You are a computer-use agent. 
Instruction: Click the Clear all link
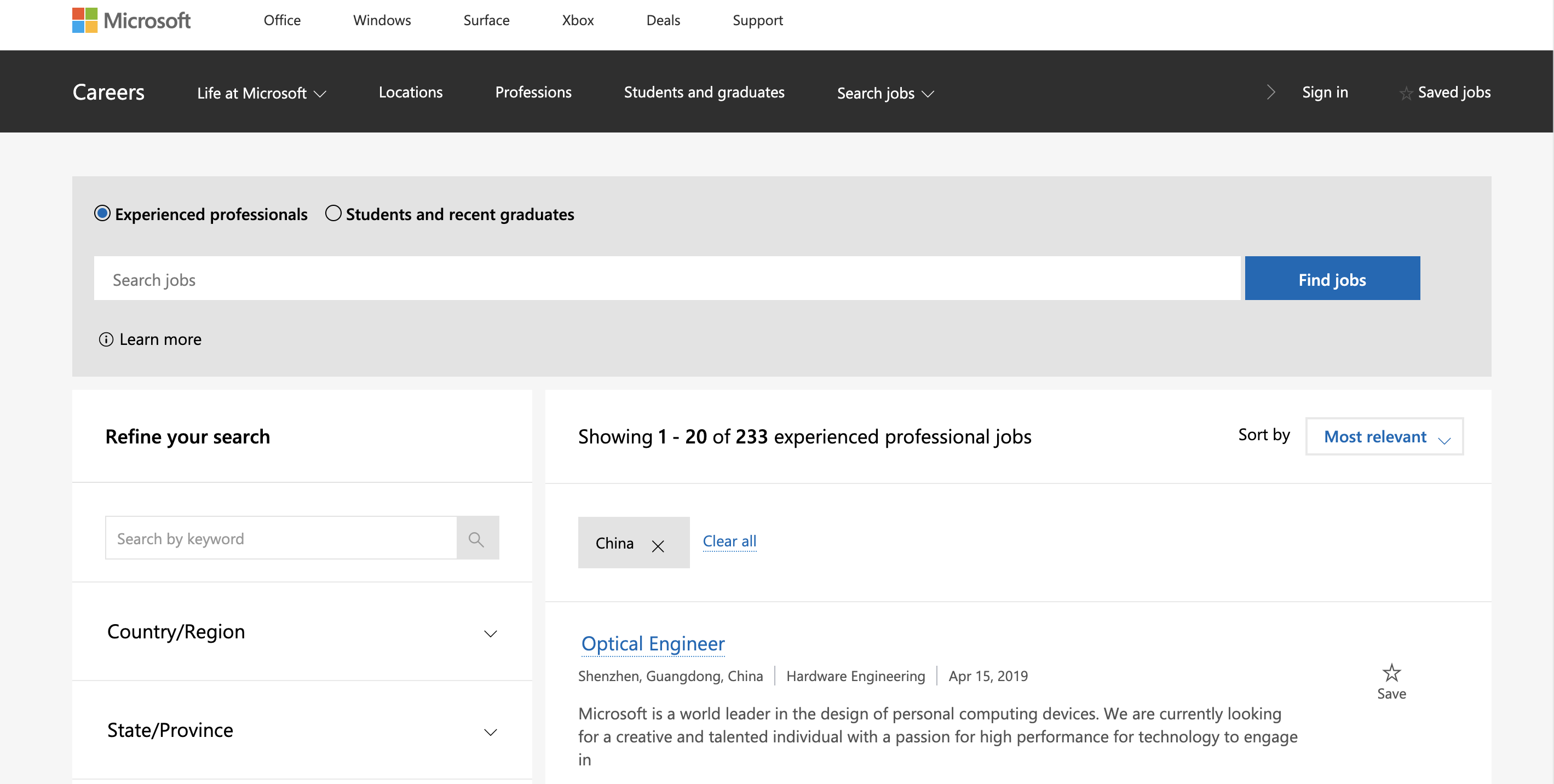tap(729, 541)
